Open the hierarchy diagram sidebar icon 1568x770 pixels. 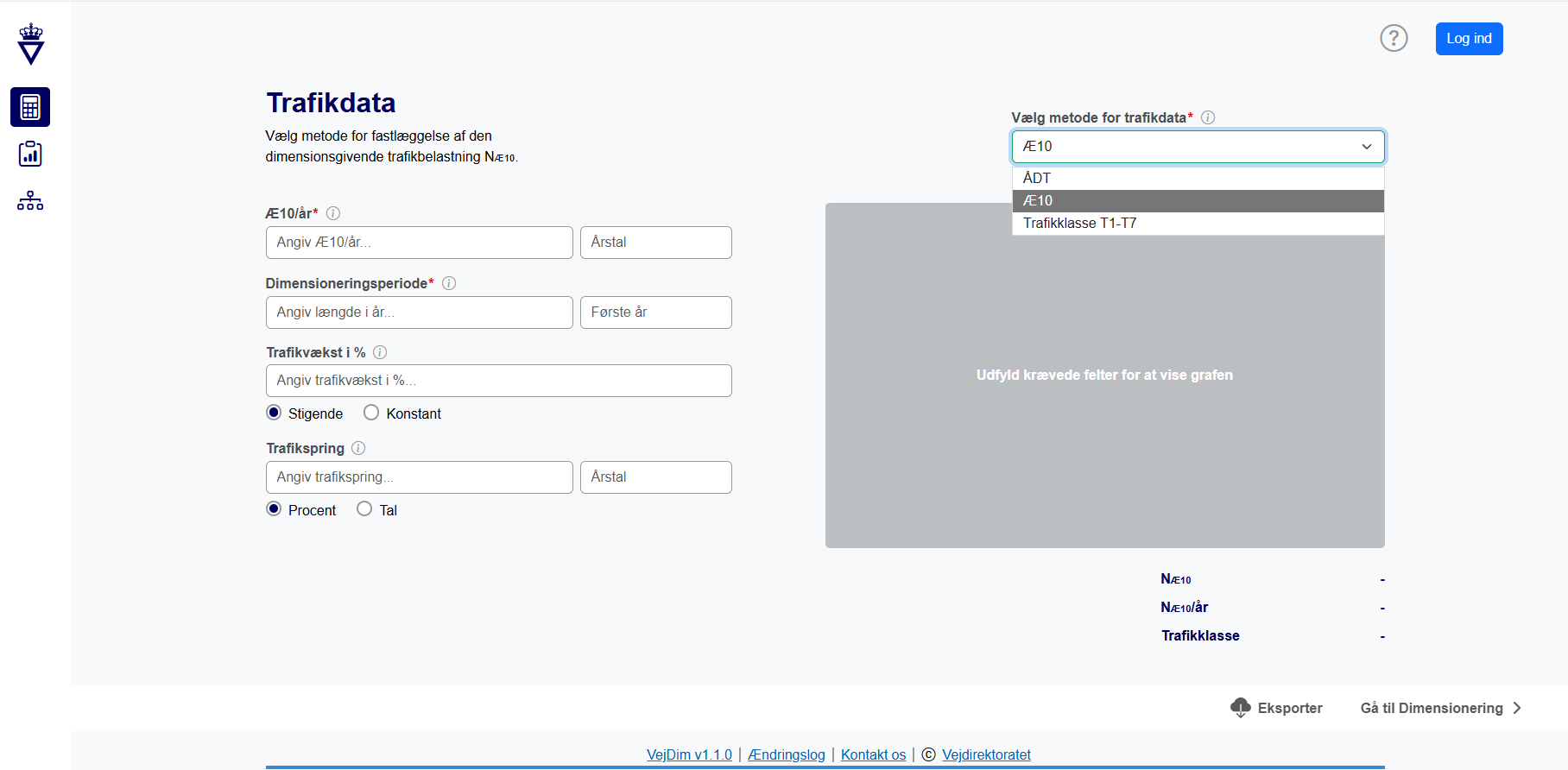click(x=30, y=201)
